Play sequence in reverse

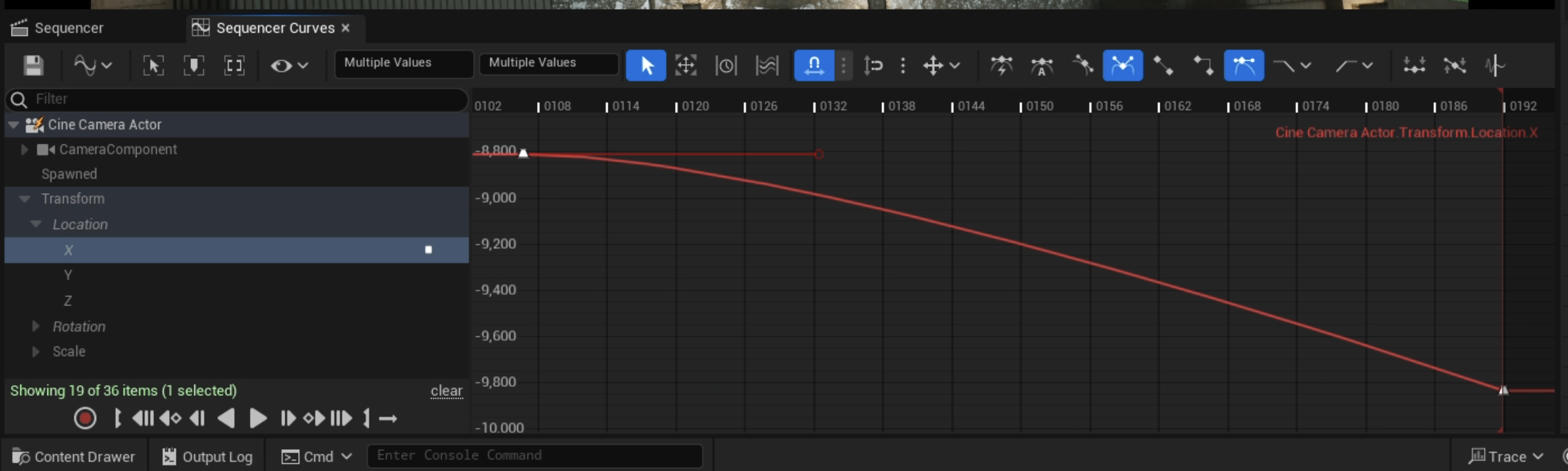226,418
